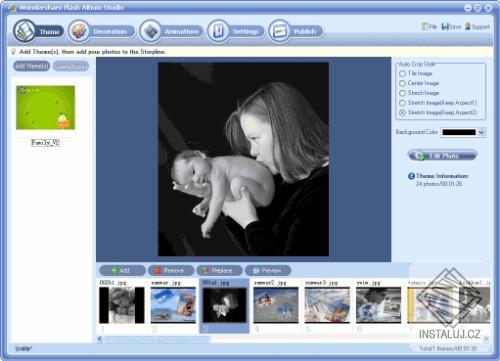Select the Center Image radio option
Screen dimensions: 500x361
pos(402,83)
